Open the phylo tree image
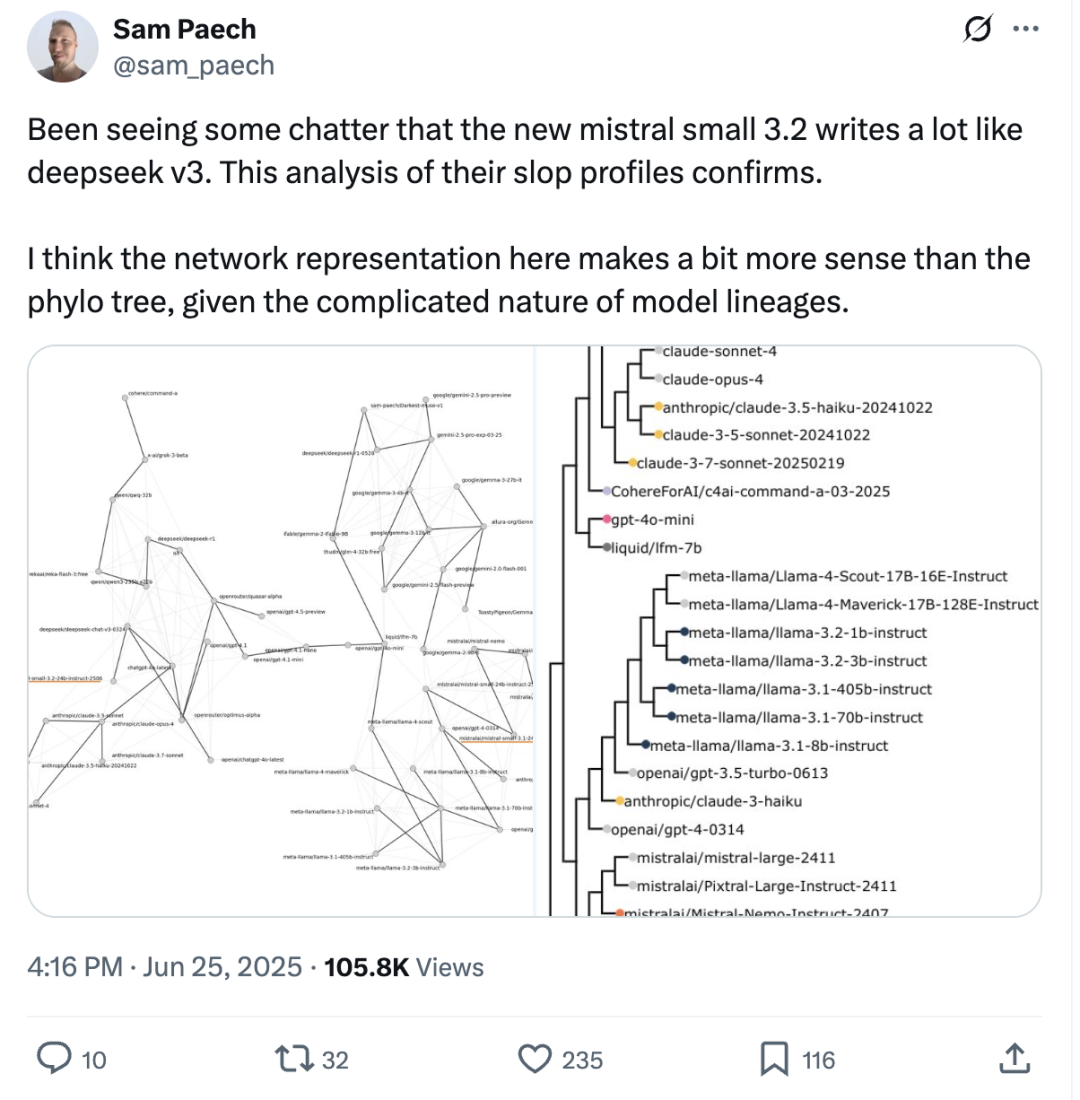 788,631
